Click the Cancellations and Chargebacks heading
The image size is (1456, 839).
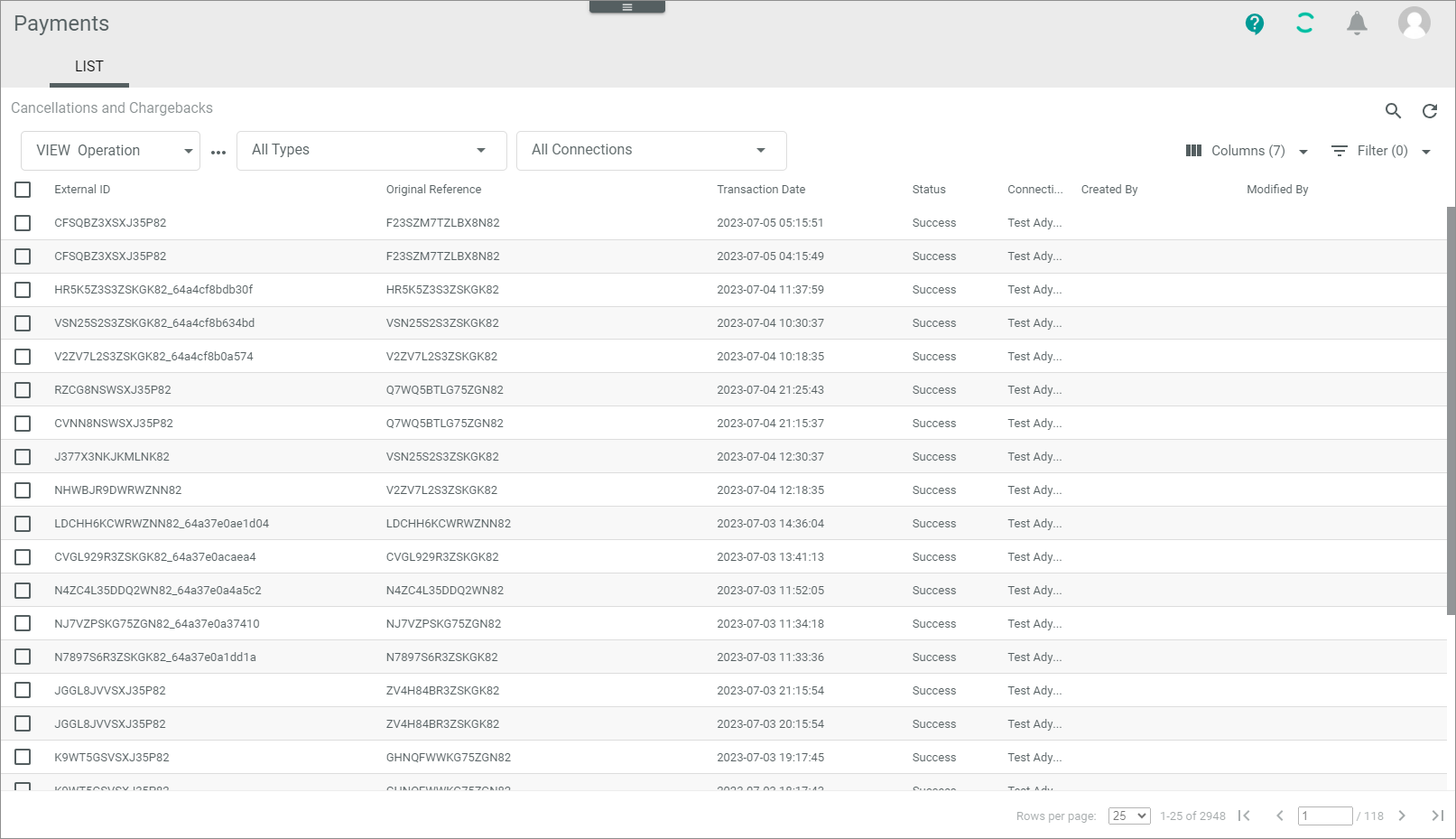pos(111,108)
